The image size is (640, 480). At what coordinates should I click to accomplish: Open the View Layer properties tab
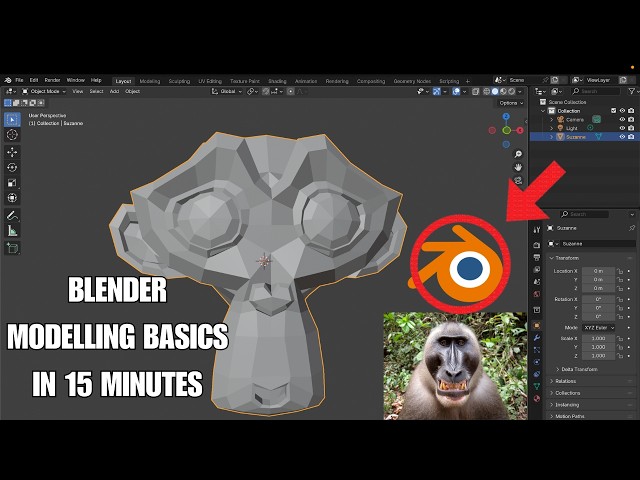(x=537, y=269)
